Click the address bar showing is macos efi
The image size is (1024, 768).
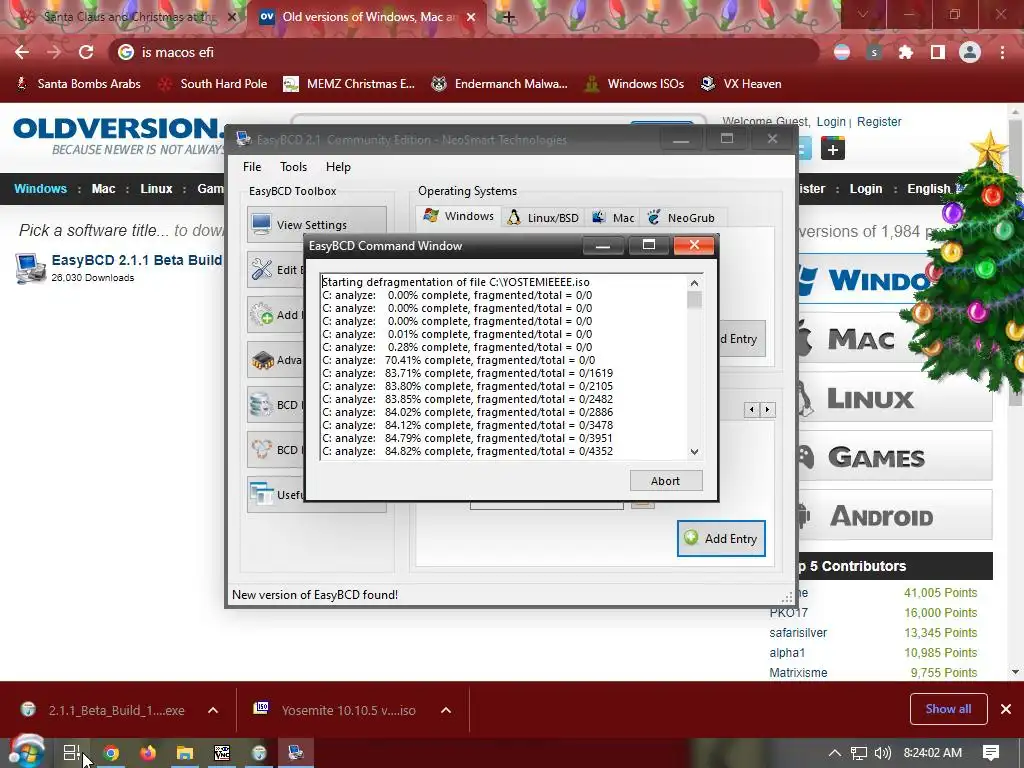coord(464,52)
